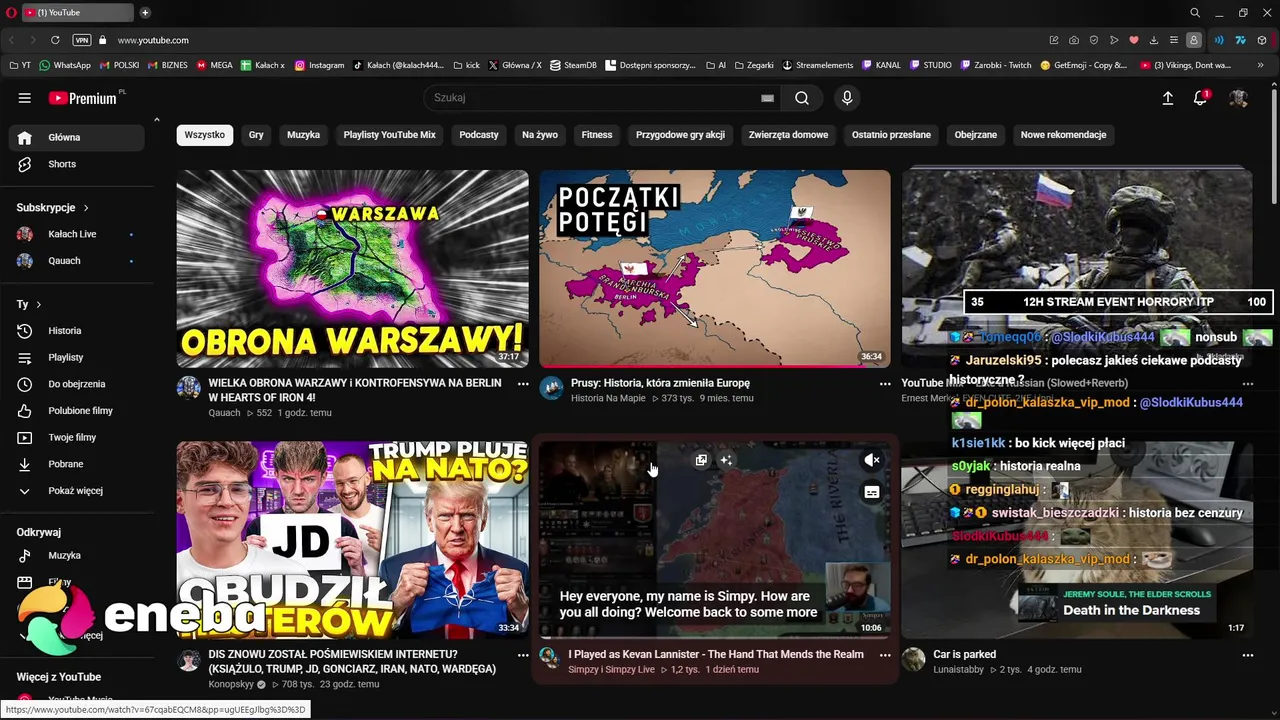
Task: Mute the previewing Kevan Lannister video
Action: coord(872,460)
